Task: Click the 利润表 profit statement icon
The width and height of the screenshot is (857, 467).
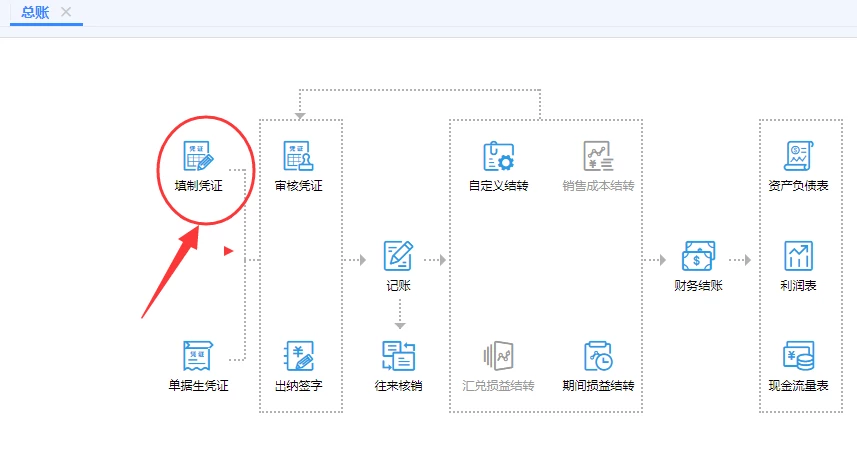Action: pos(798,256)
